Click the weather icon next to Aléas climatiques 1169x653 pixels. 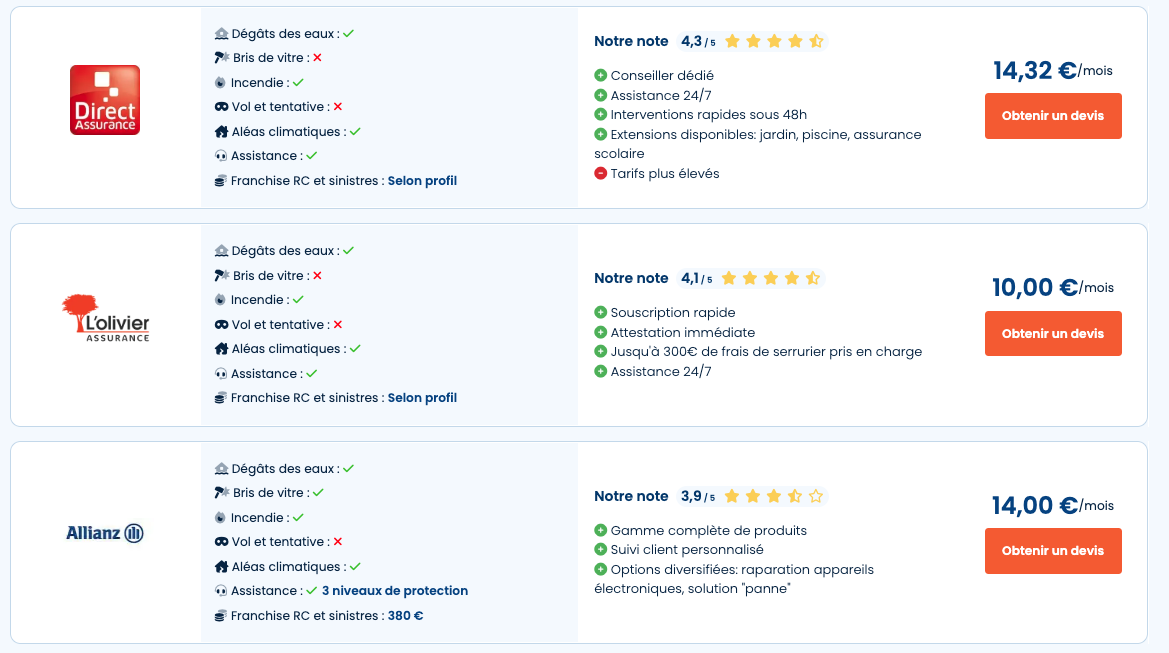pyautogui.click(x=221, y=130)
